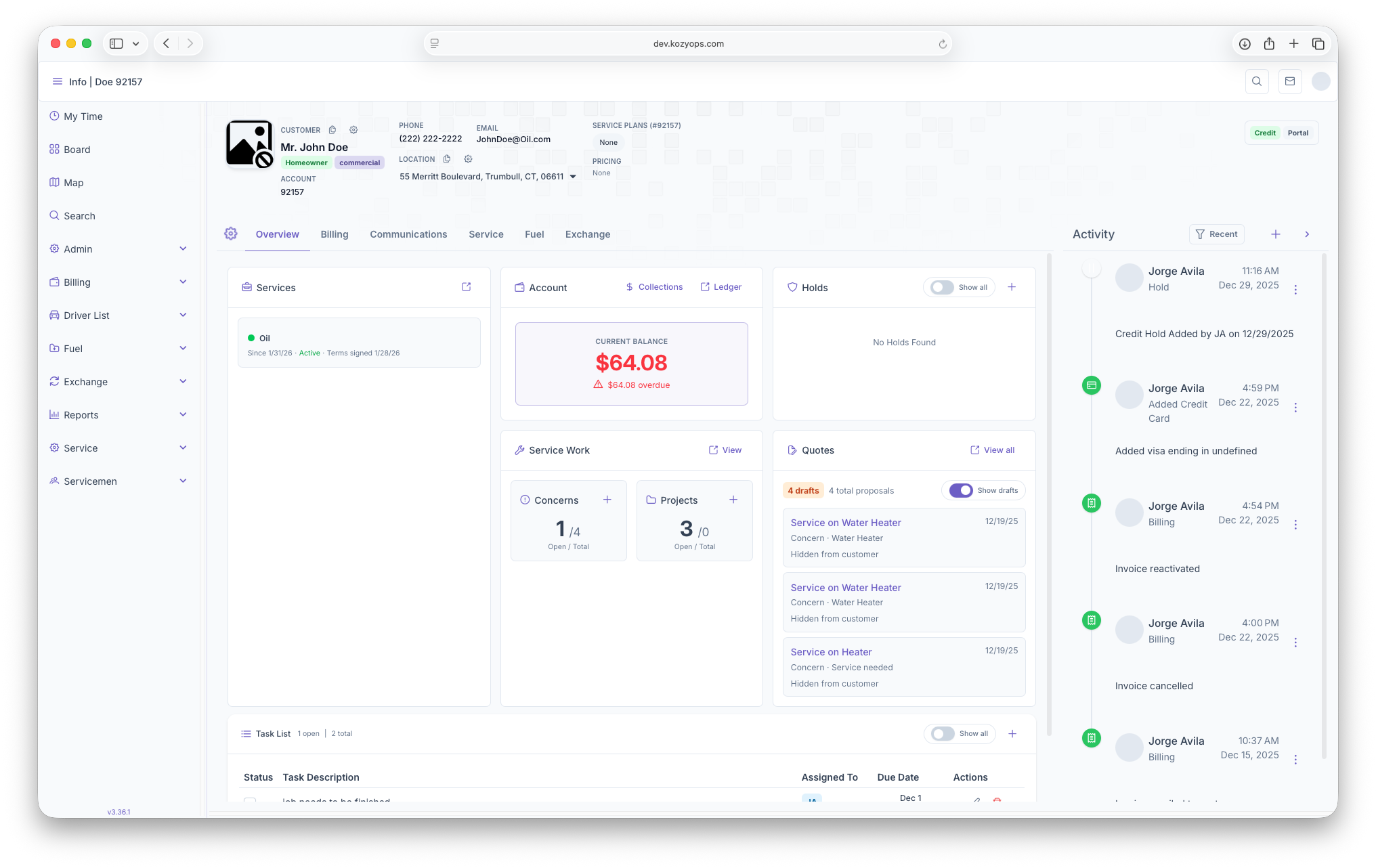Image resolution: width=1376 pixels, height=868 pixels.
Task: Open tab settings gear beside Overview
Action: pyautogui.click(x=231, y=234)
